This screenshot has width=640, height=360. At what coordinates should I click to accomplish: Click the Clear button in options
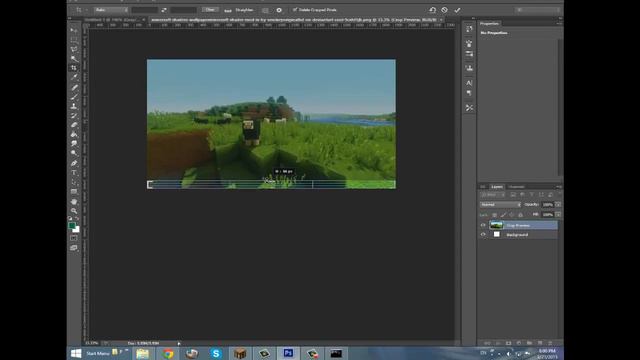click(210, 10)
